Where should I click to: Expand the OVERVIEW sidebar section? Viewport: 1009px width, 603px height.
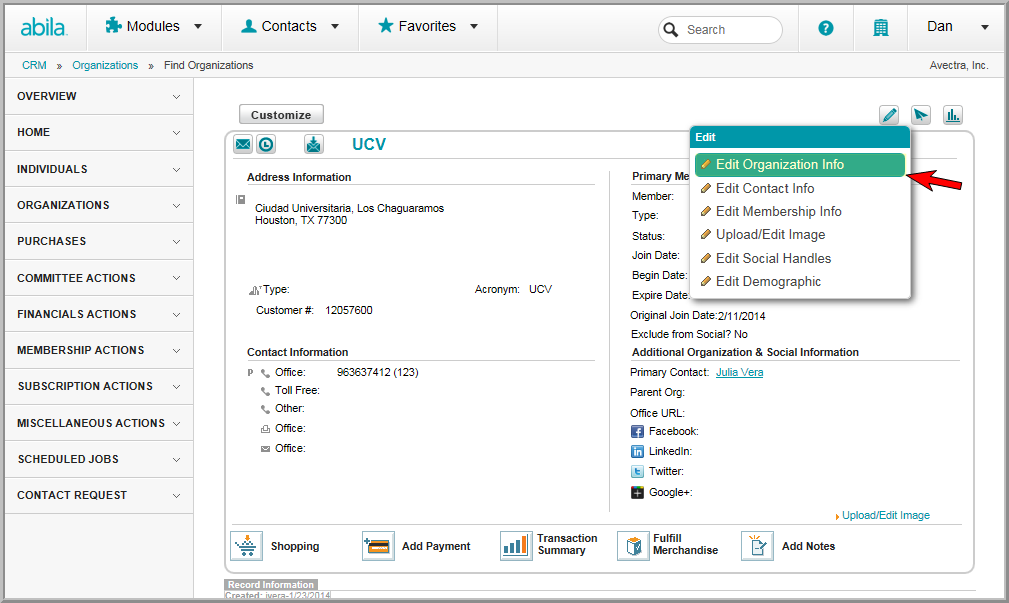point(99,97)
